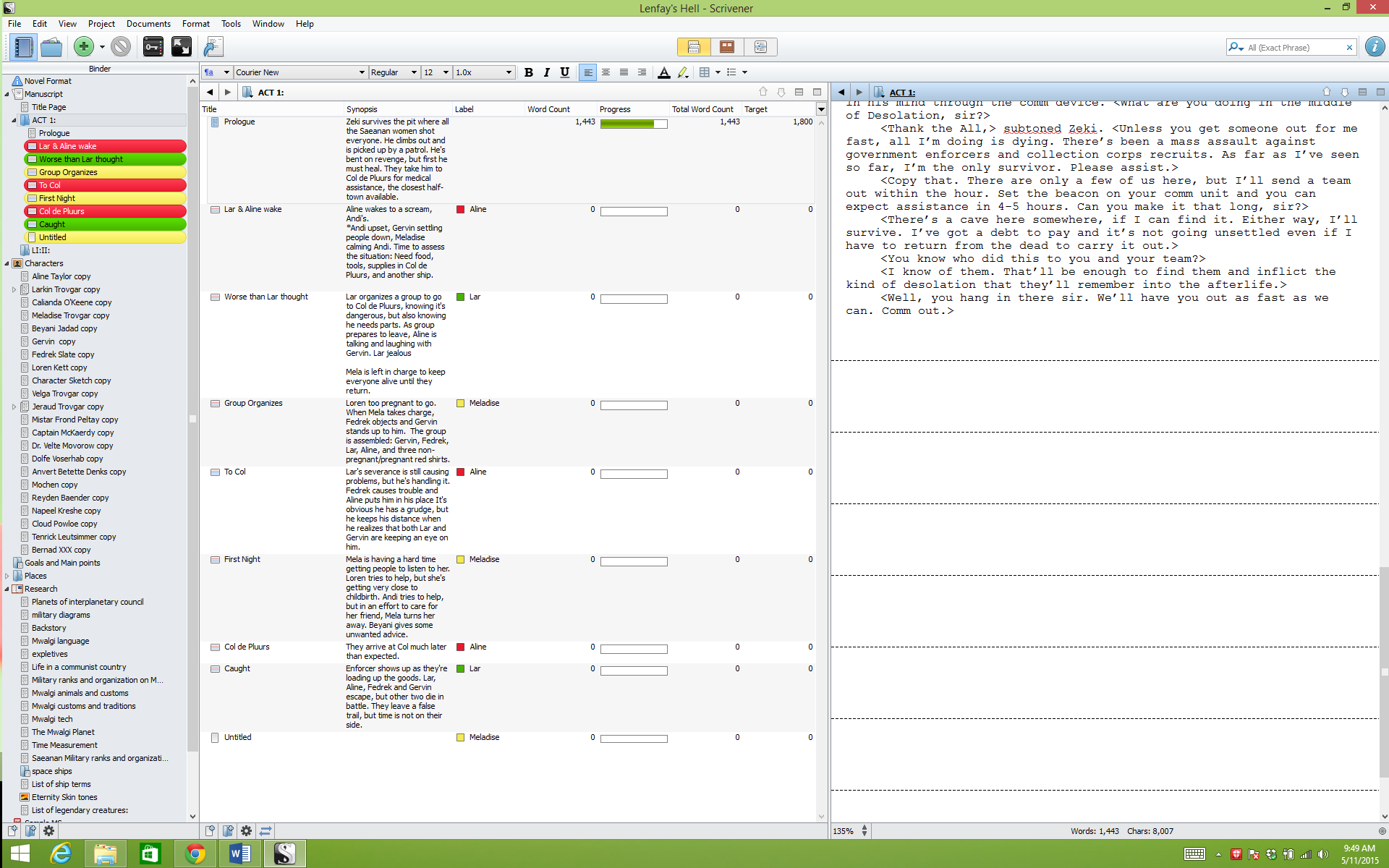1389x868 pixels.
Task: Toggle Italic formatting
Action: [547, 72]
